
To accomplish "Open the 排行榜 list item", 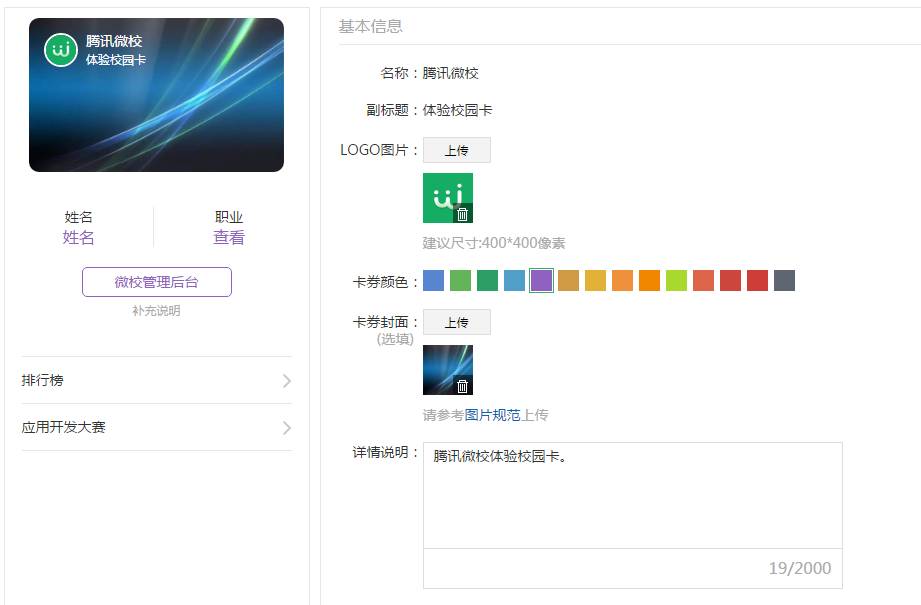I will pyautogui.click(x=156, y=380).
